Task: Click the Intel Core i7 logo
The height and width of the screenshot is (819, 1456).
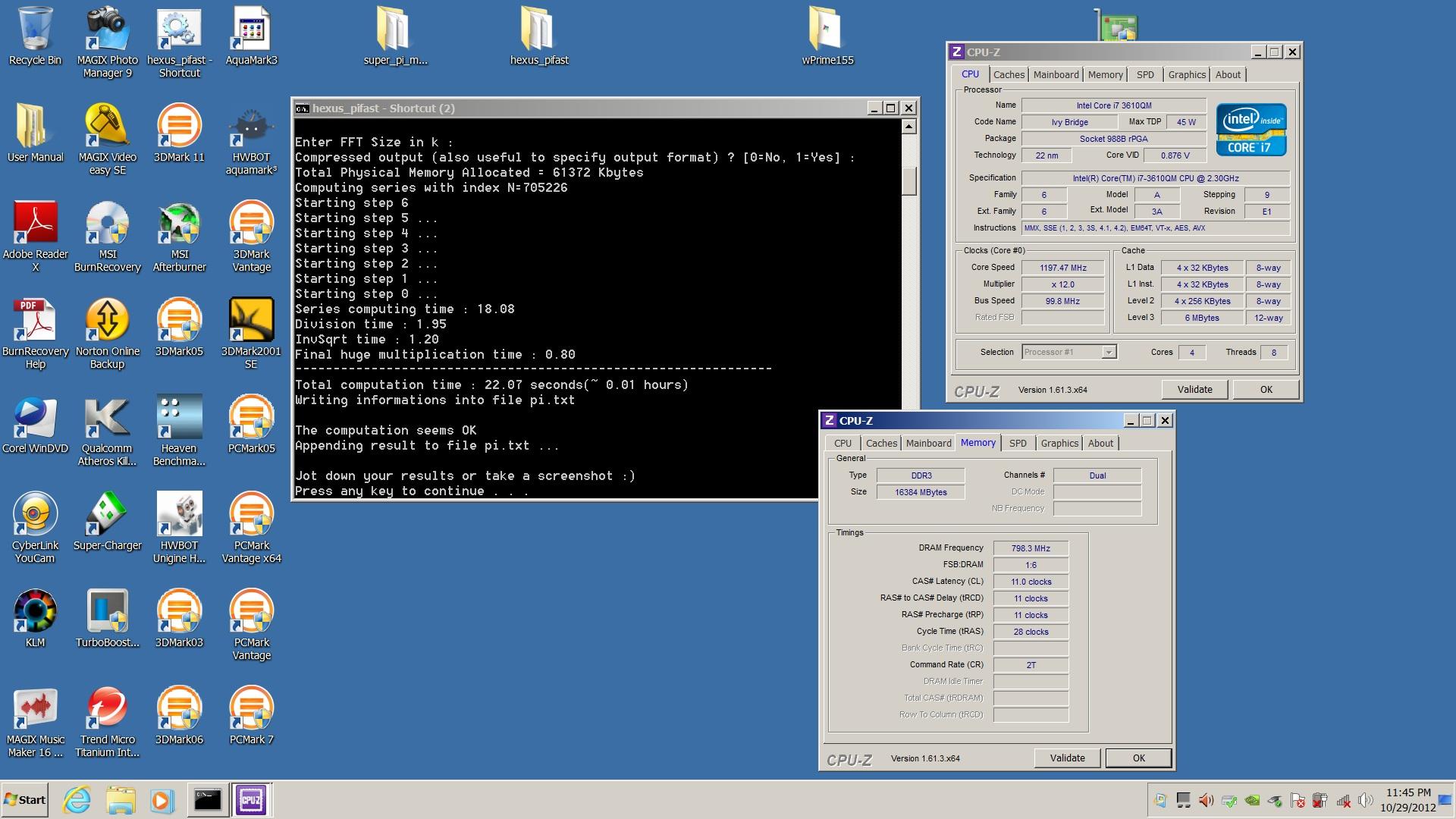Action: coord(1251,130)
